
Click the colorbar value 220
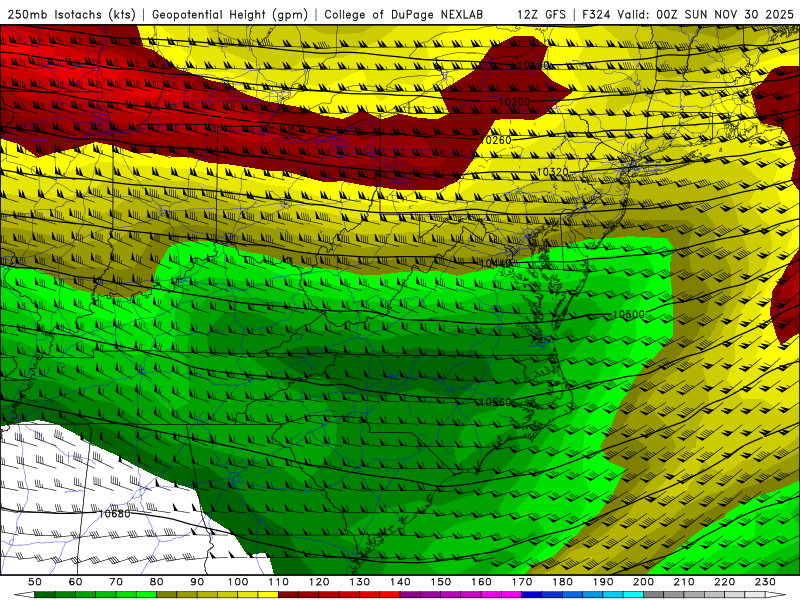[725, 582]
